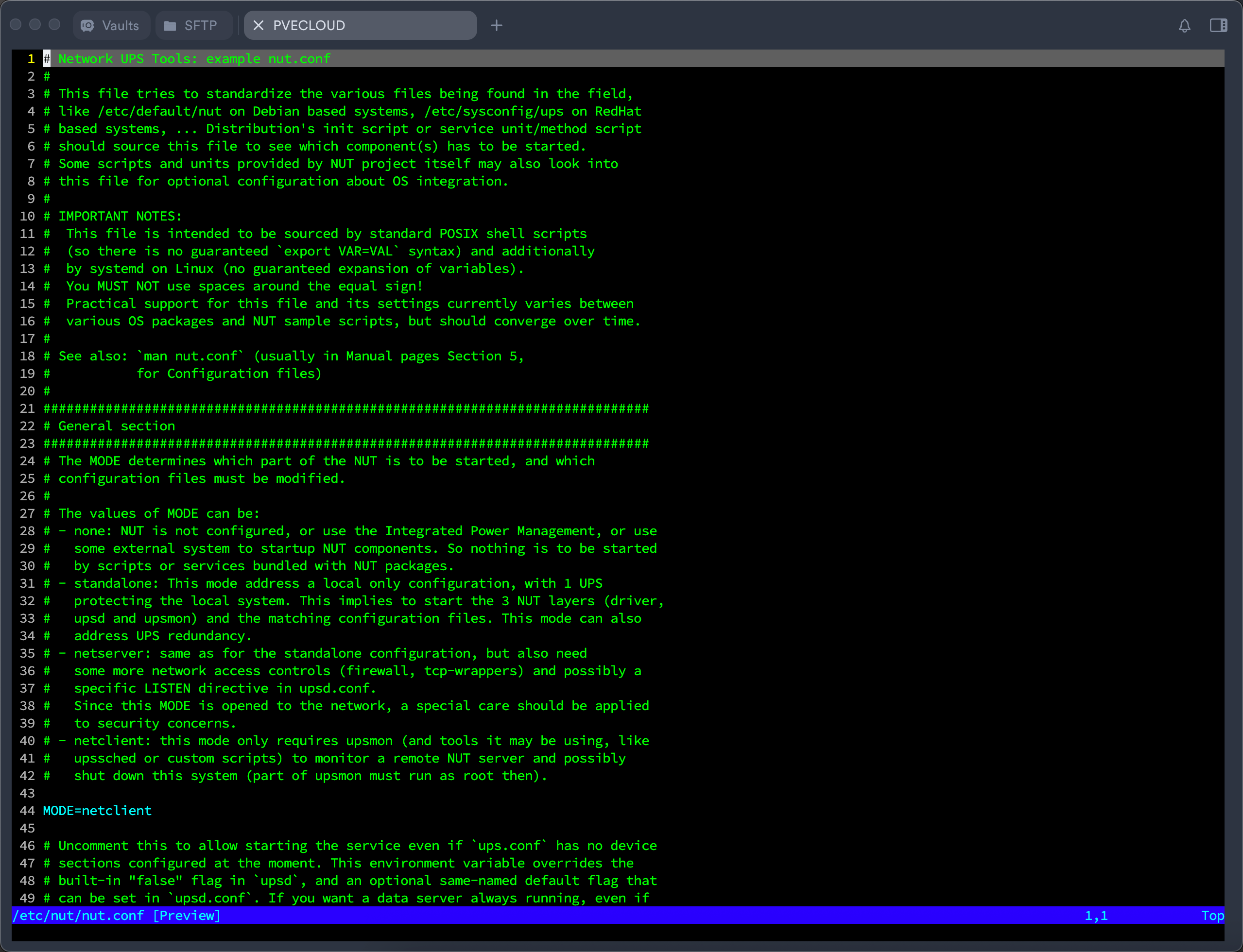Click the '# General section' line
This screenshot has width=1243, height=952.
pos(109,426)
